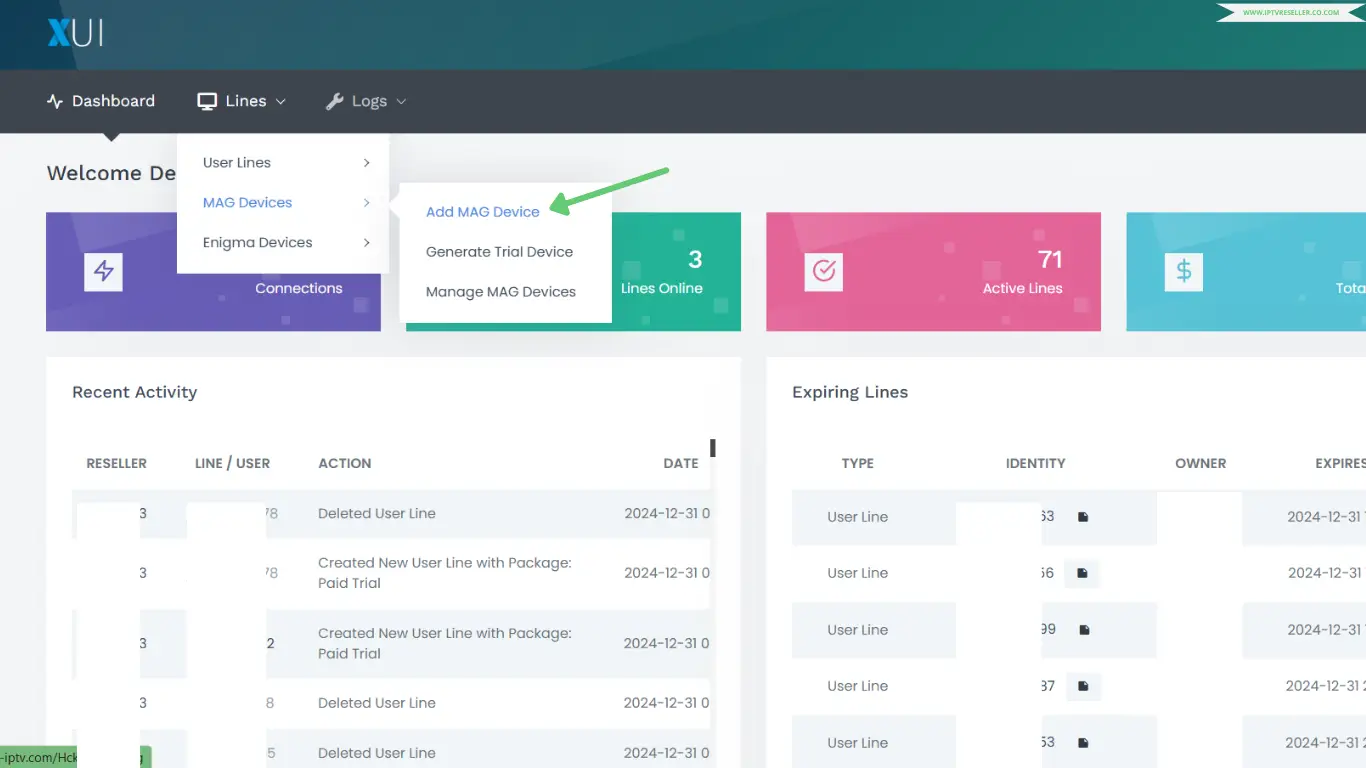The image size is (1366, 768).
Task: Go to the Dashboard page
Action: 102,101
